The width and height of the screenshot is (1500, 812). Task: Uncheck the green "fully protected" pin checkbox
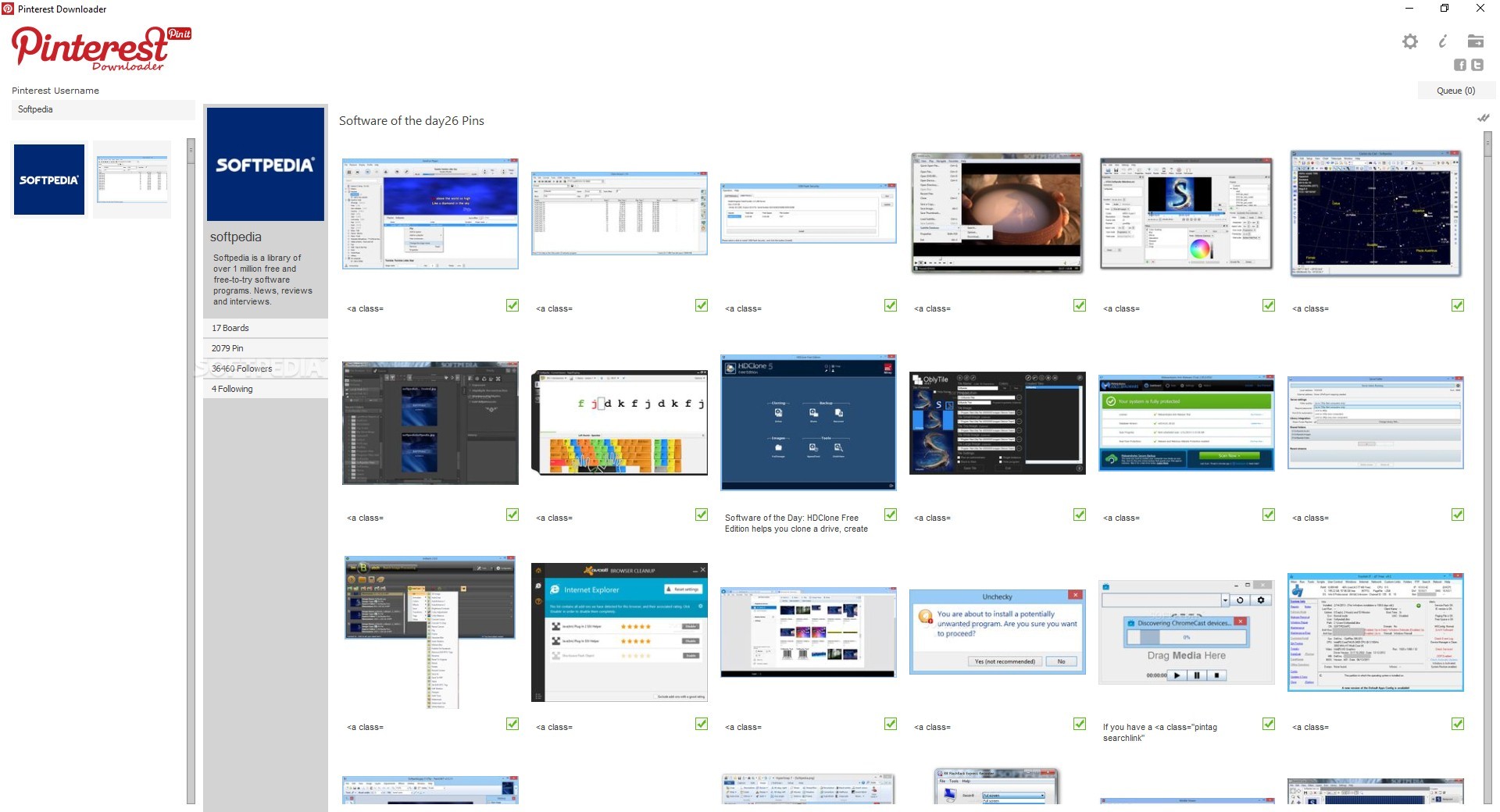[x=1269, y=515]
